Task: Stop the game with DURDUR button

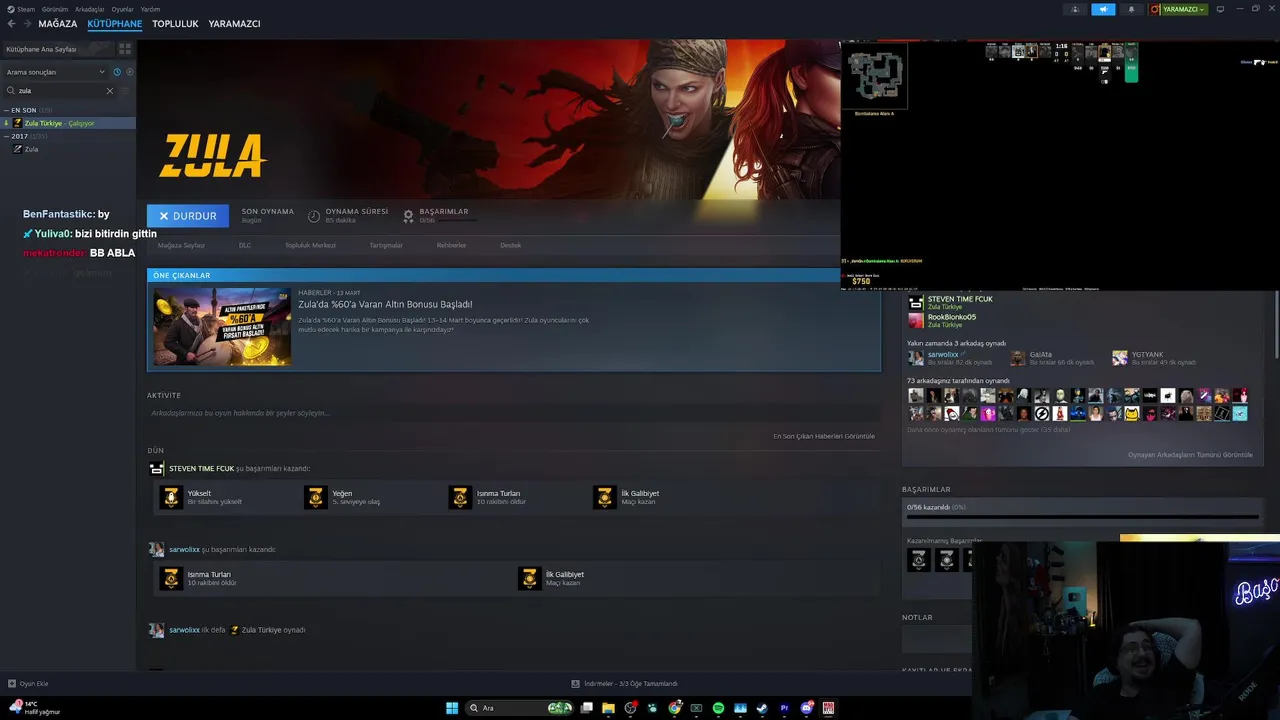Action: pyautogui.click(x=188, y=216)
